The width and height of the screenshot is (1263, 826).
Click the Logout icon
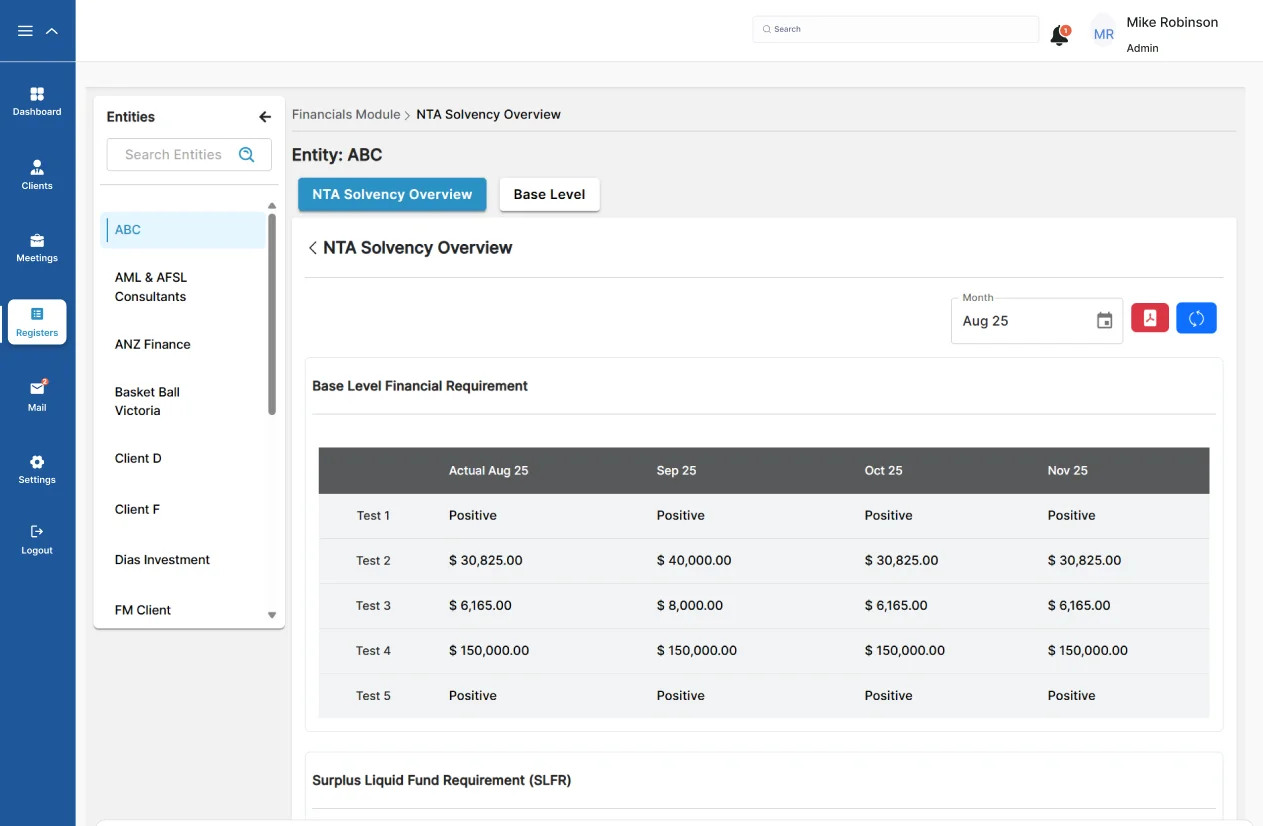pyautogui.click(x=37, y=538)
